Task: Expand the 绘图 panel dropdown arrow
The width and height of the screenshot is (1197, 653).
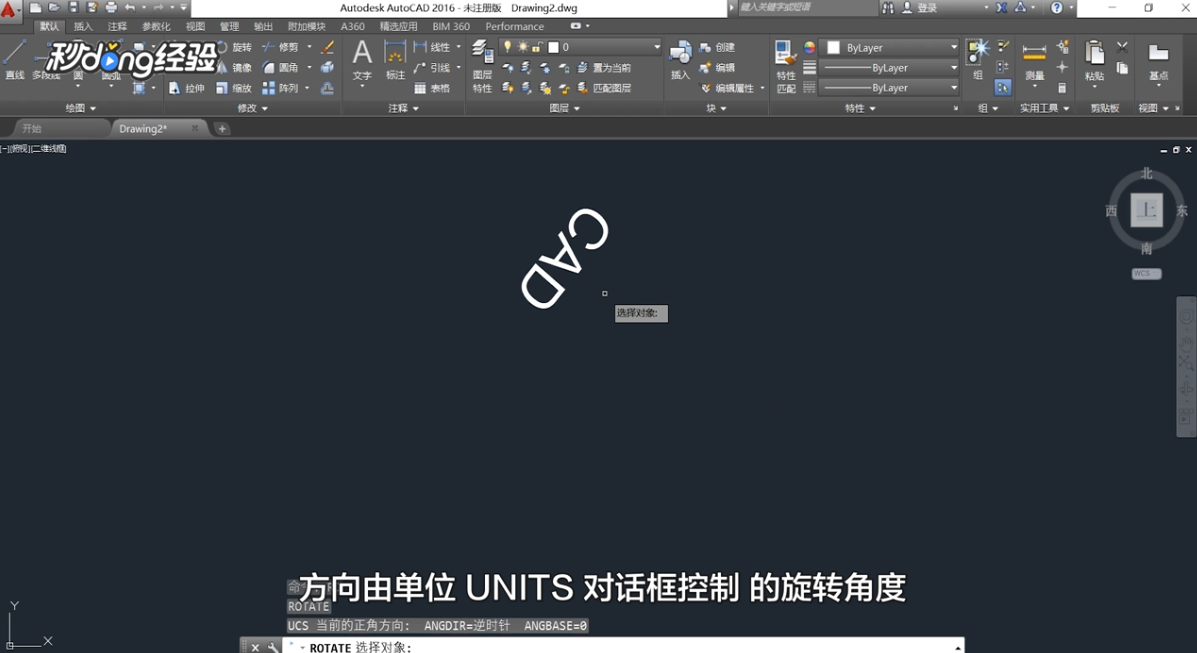Action: (93, 108)
